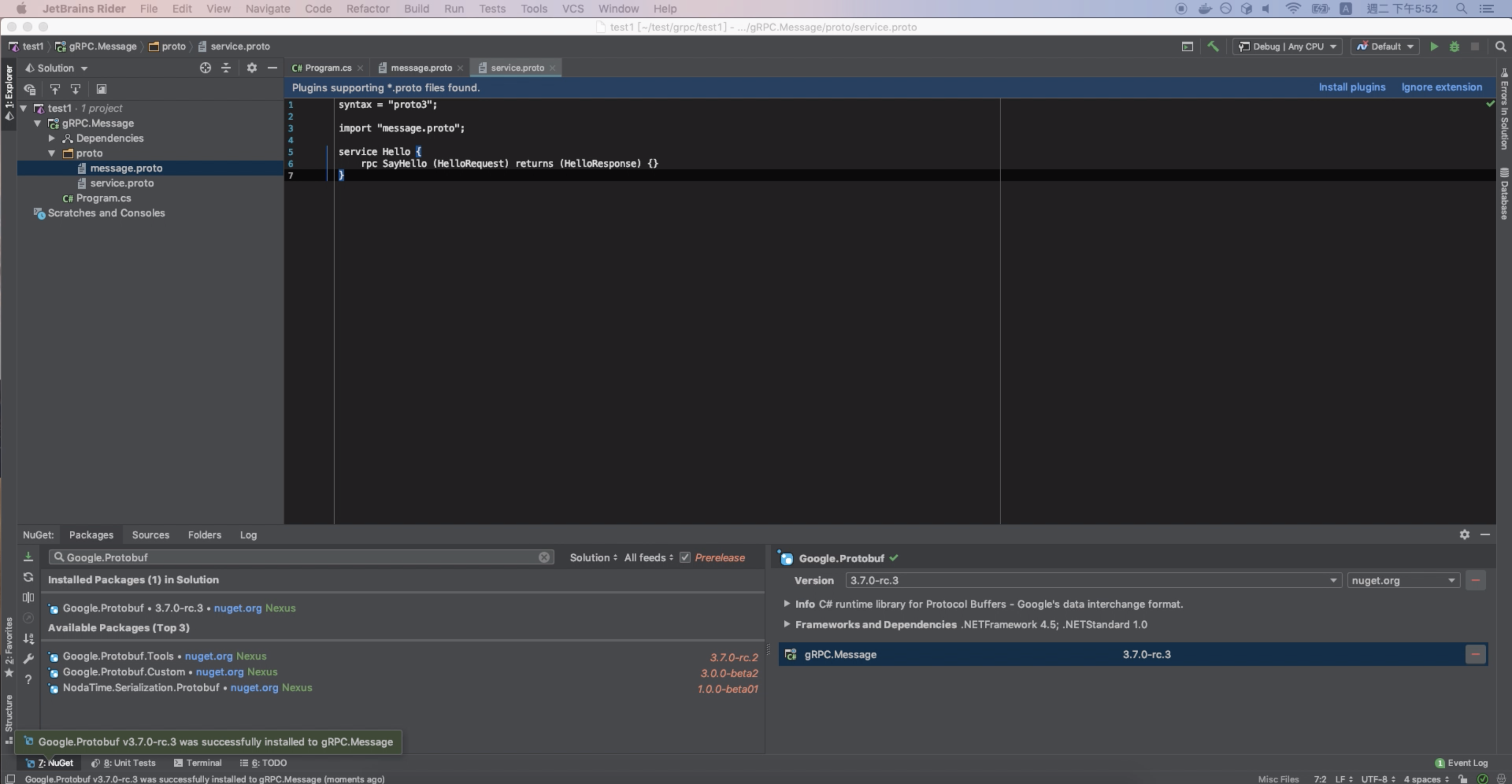This screenshot has width=1512, height=784.
Task: Open NuGet Folders tab
Action: click(x=204, y=535)
